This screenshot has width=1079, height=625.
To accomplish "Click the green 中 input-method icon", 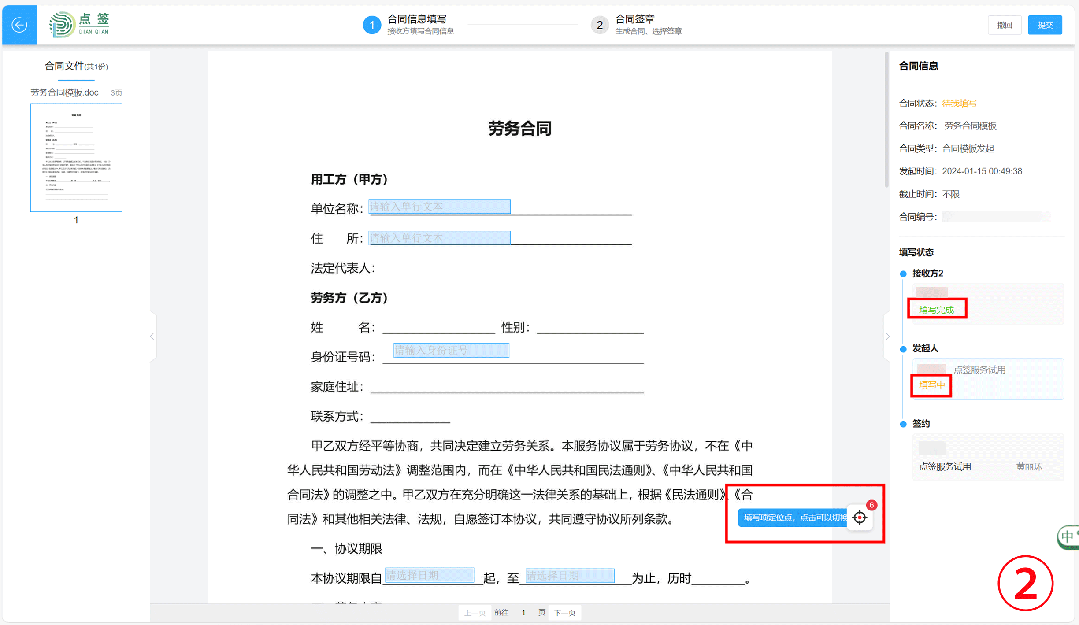I will point(1068,536).
